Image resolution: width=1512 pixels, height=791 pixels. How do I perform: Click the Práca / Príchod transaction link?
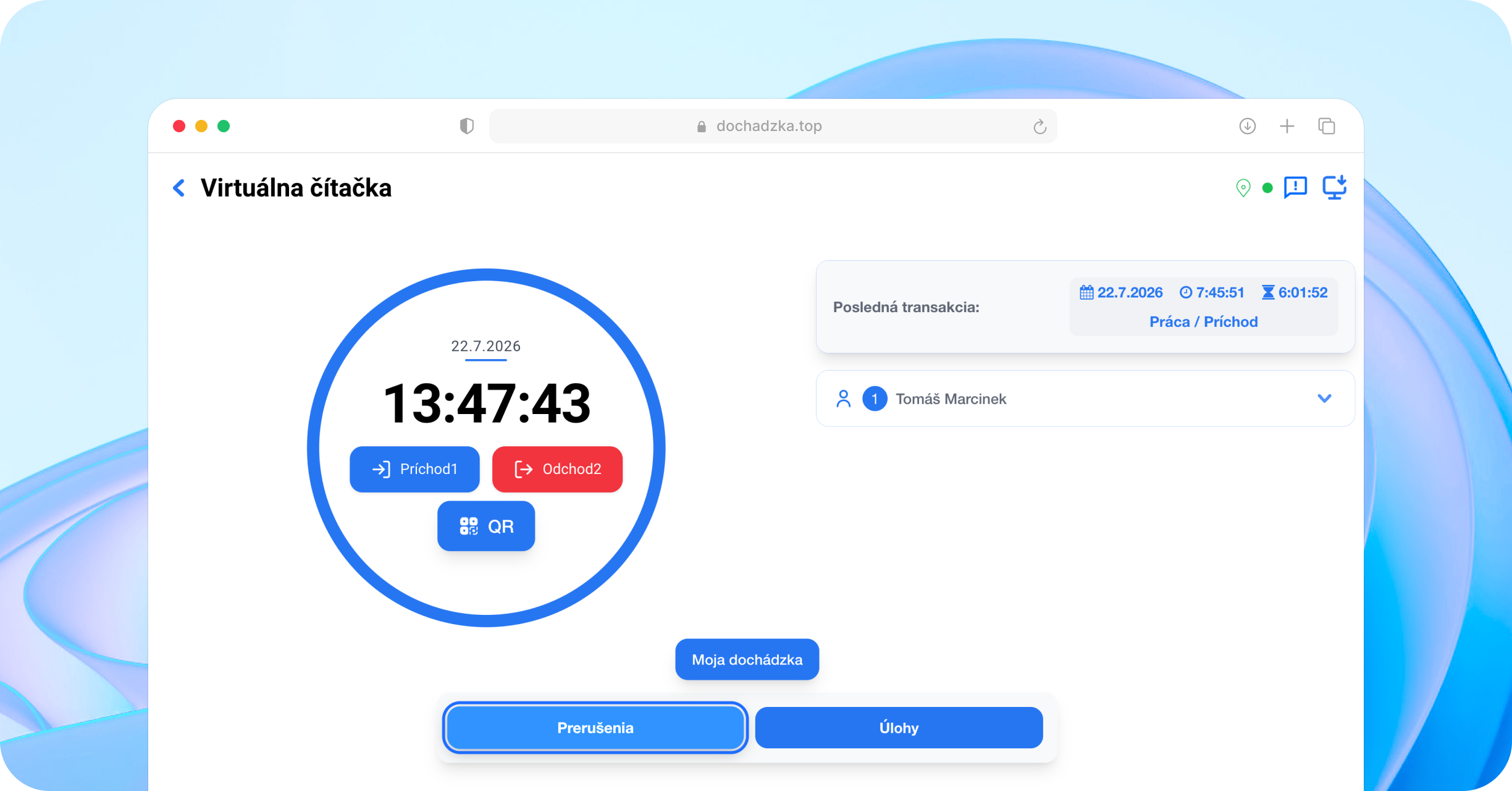1203,322
